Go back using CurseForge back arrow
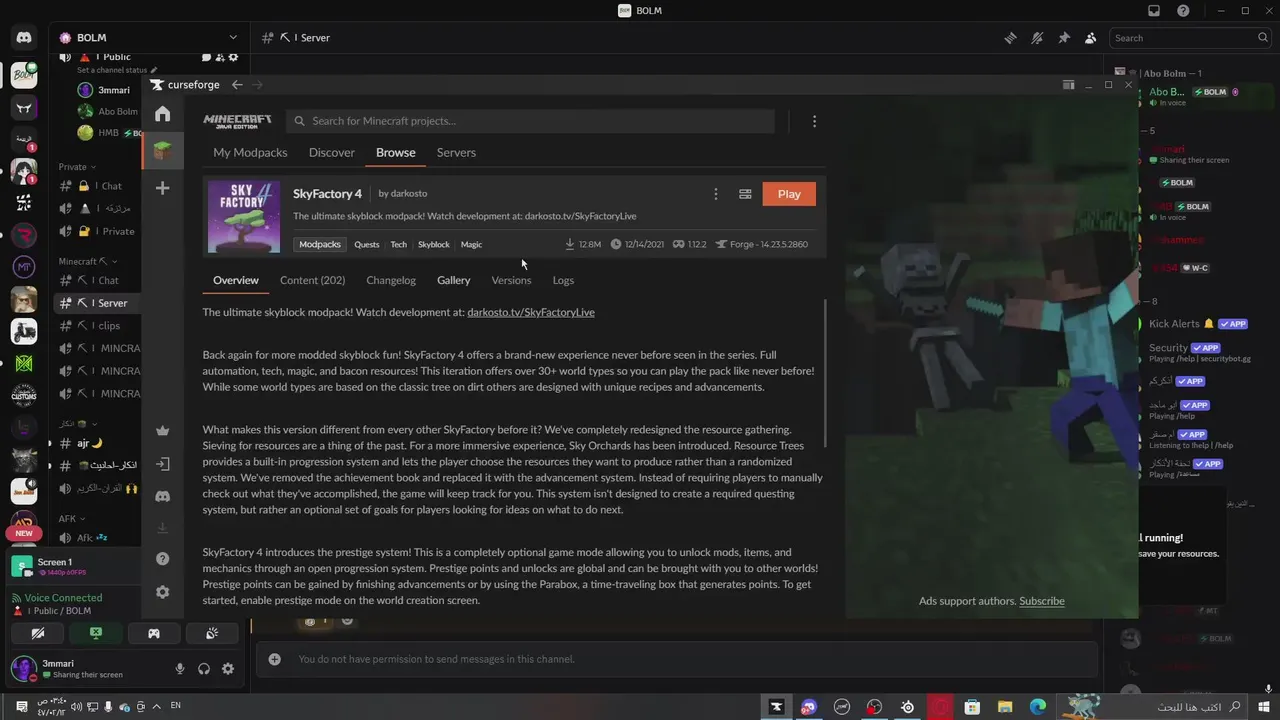The height and width of the screenshot is (720, 1280). tap(237, 85)
